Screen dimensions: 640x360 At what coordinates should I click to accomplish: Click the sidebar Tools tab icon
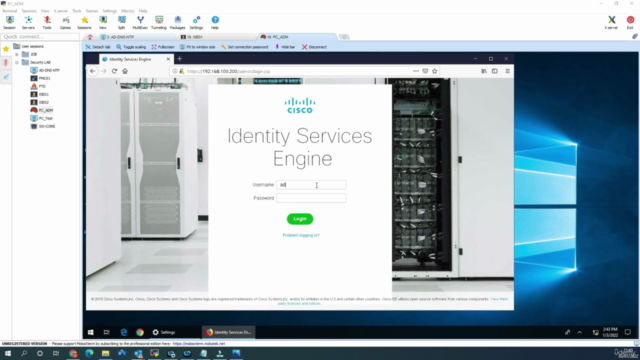pos(6,62)
